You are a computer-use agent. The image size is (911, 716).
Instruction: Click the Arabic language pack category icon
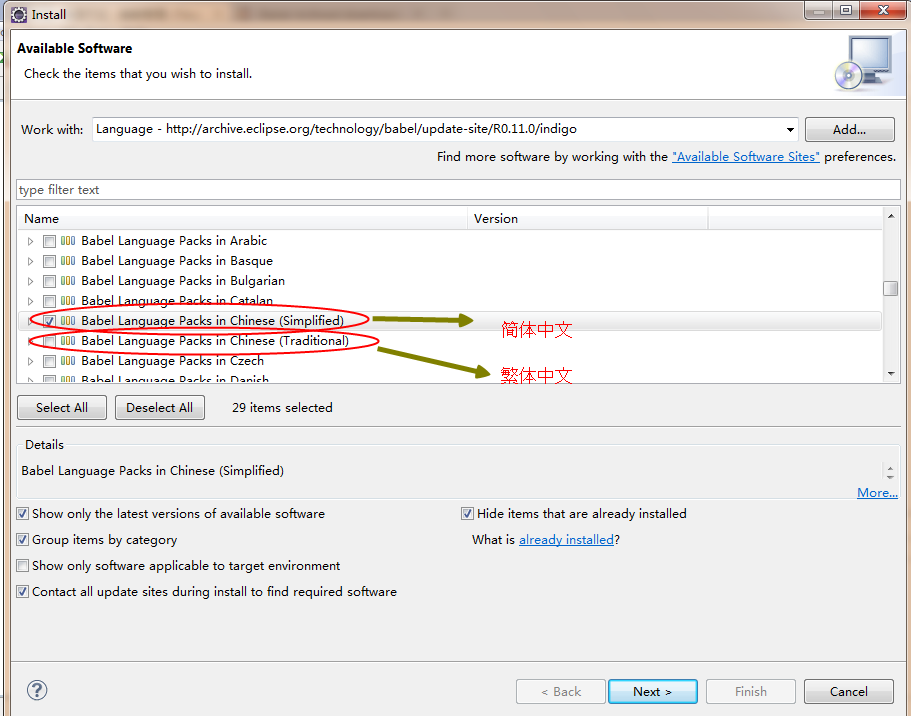[68, 241]
